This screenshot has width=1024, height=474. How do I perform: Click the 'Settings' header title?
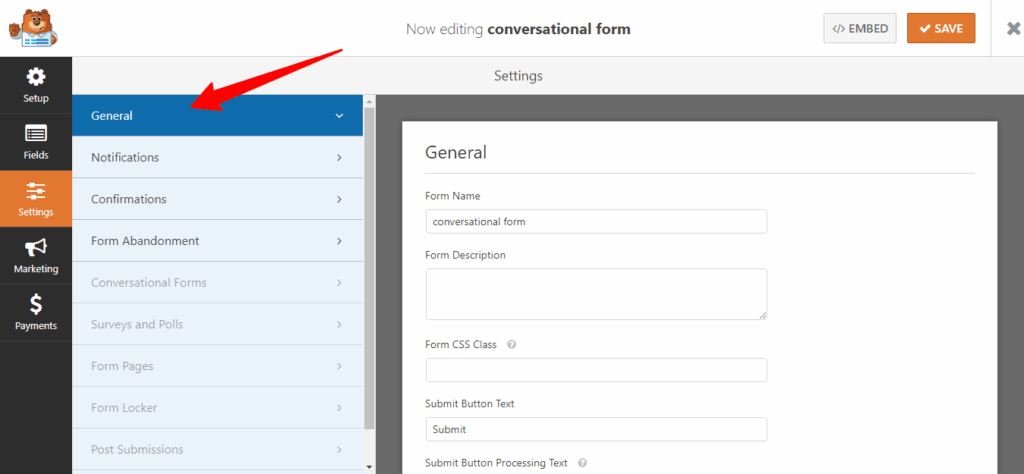point(518,76)
